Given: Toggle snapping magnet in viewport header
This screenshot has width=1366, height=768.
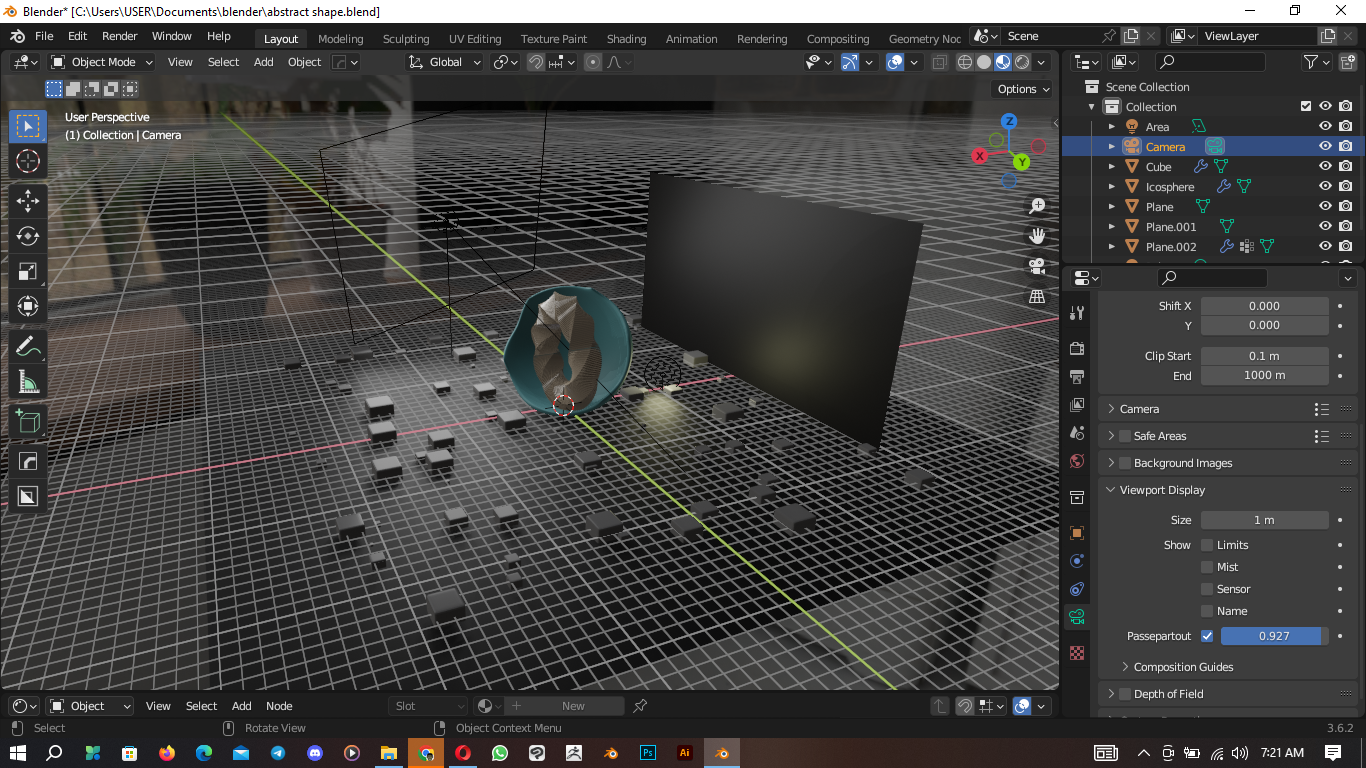Looking at the screenshot, I should [x=536, y=62].
